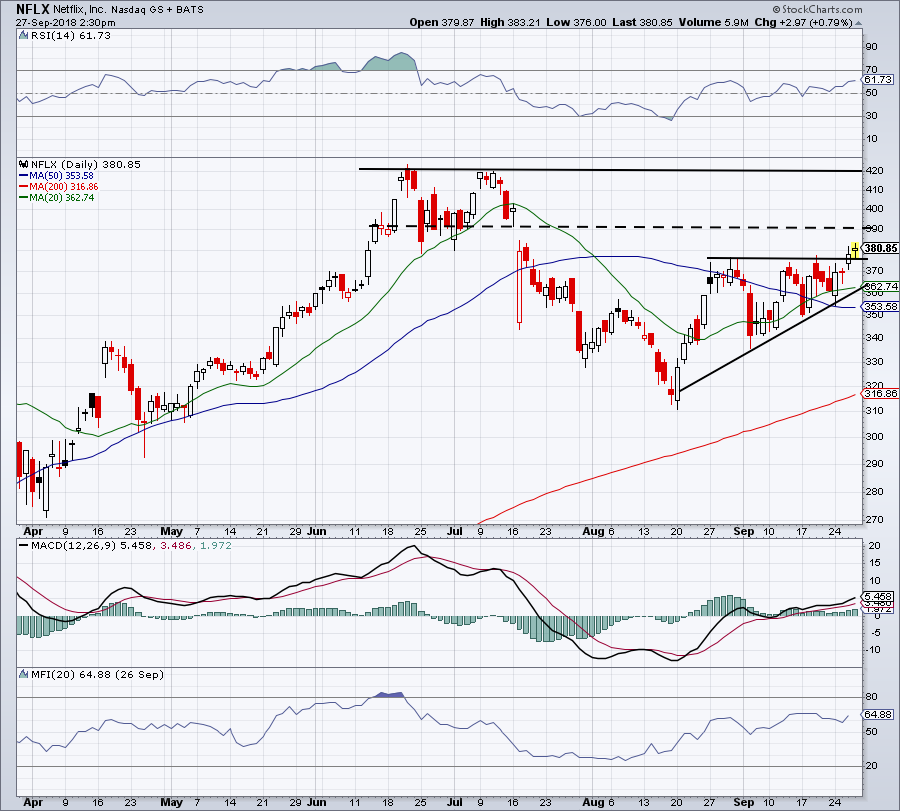Click the 'MFI(20) 64.88 (26 Sep)' panel label
Viewport: 900px width, 811px height.
tap(97, 674)
